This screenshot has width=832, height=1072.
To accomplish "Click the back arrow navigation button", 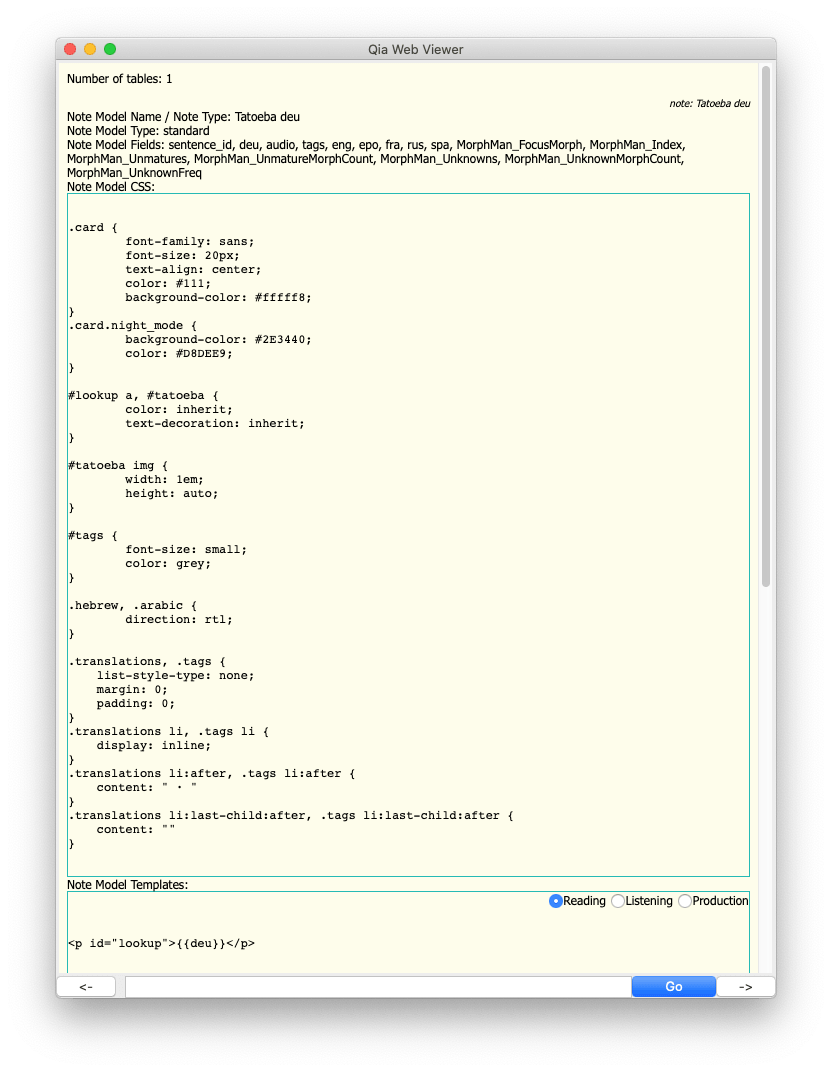I will (x=87, y=986).
